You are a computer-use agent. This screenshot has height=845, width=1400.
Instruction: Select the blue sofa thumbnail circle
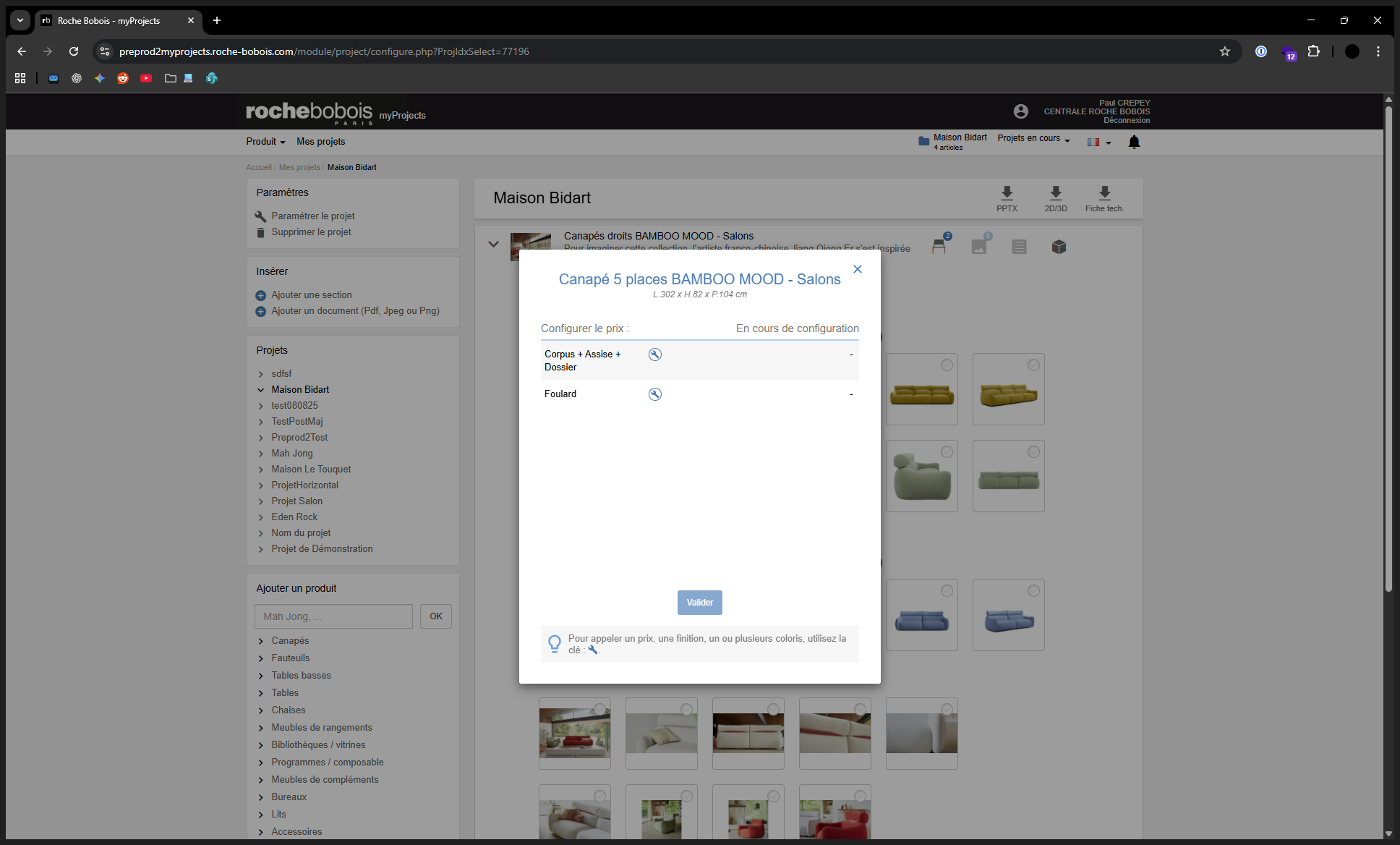click(x=947, y=590)
